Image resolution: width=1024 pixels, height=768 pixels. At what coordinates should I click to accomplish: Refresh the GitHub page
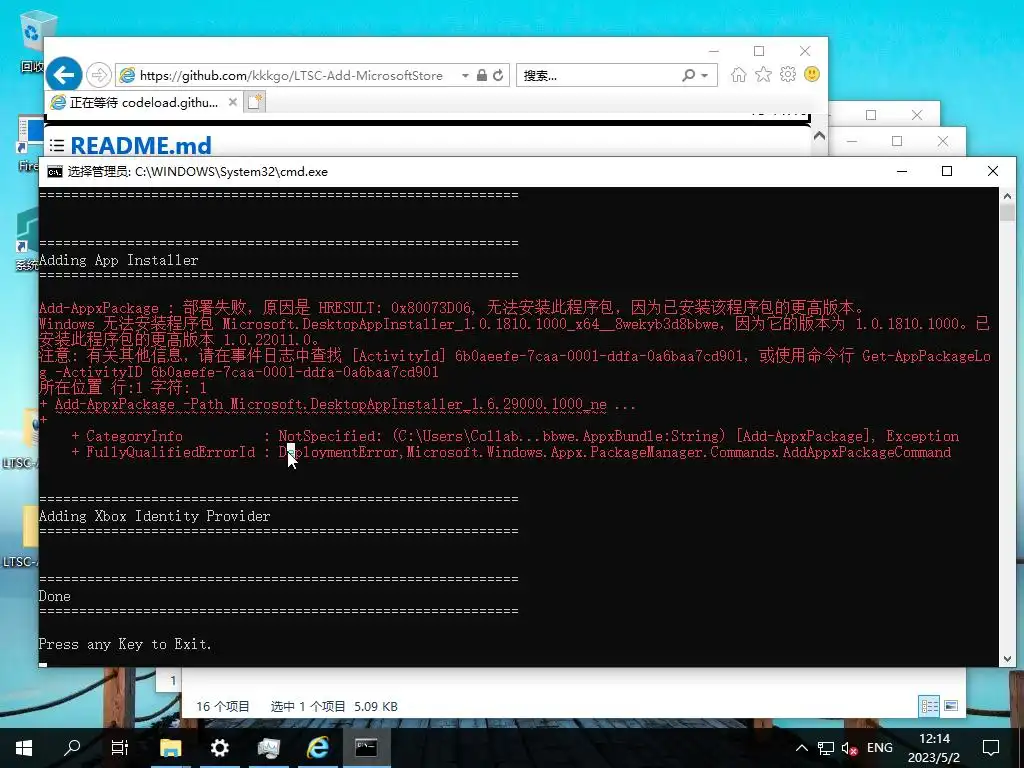[x=498, y=75]
